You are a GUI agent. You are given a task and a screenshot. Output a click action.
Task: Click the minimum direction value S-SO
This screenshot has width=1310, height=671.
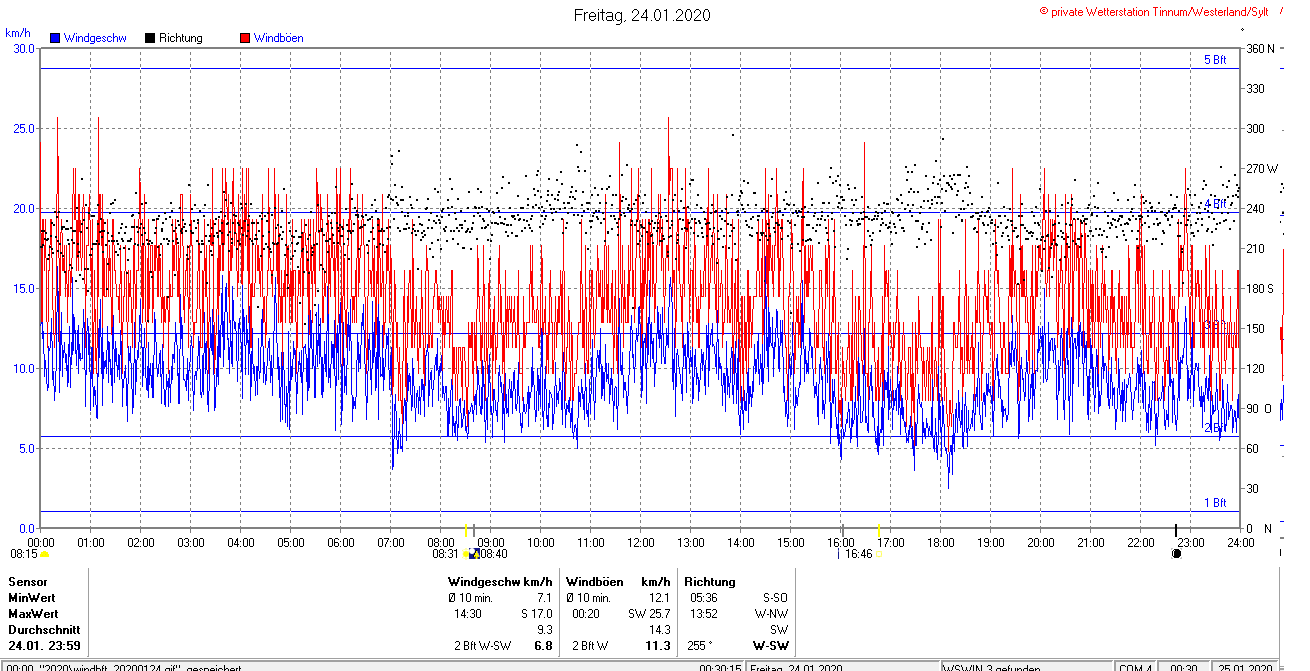[x=774, y=598]
